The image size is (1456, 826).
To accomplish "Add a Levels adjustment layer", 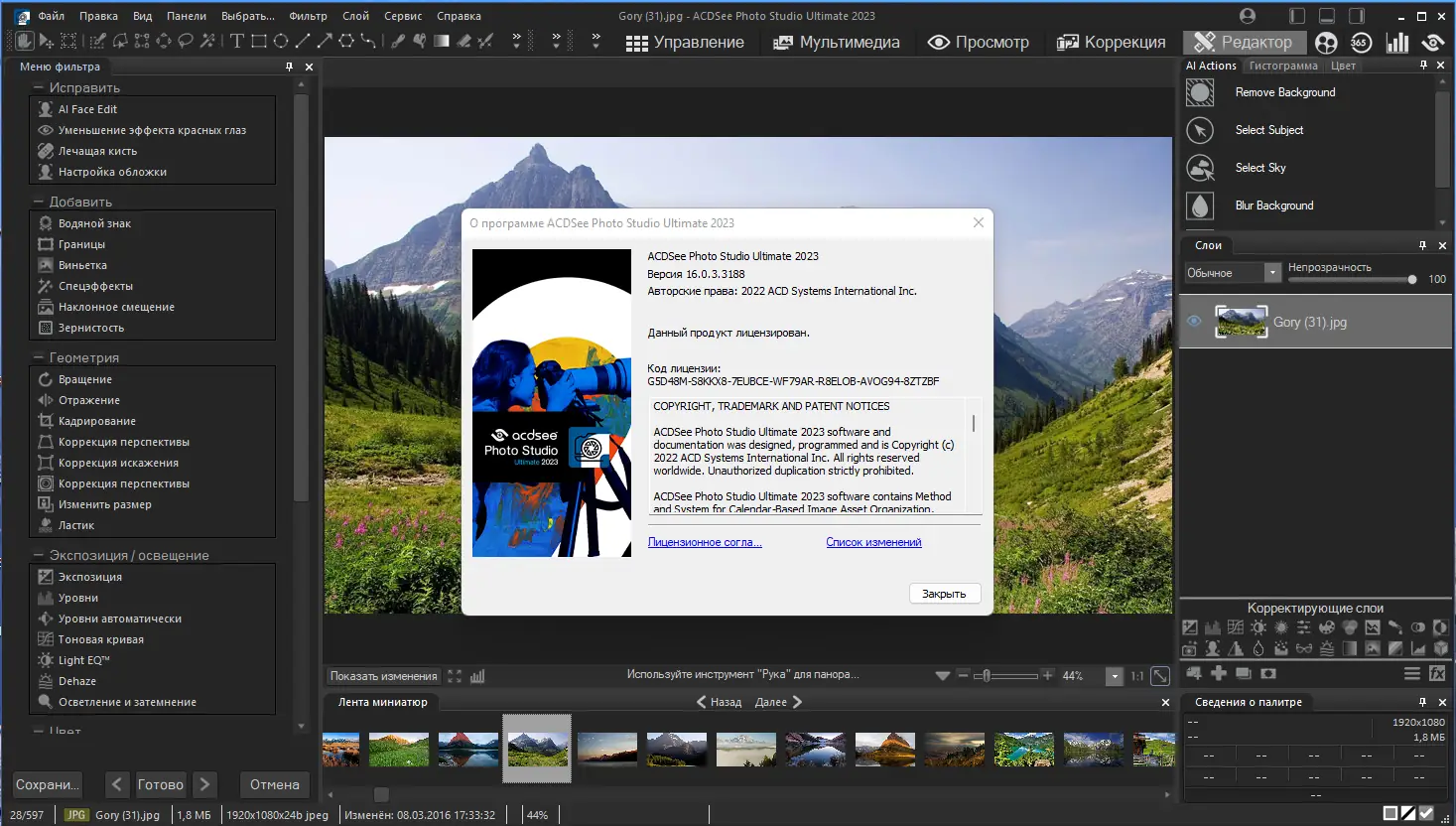I will coord(1212,627).
